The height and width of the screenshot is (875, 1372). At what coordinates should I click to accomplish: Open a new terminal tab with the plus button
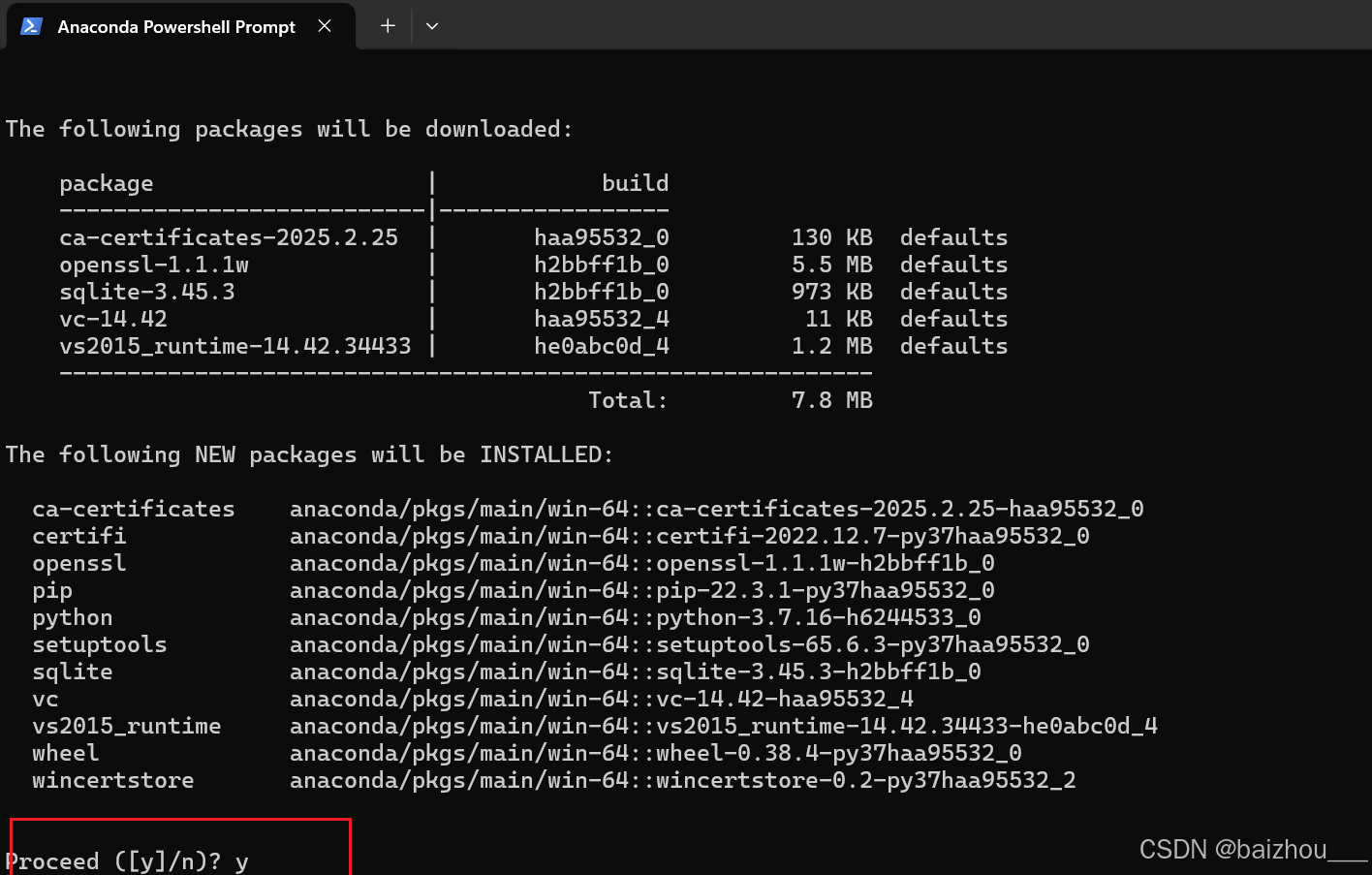[x=386, y=26]
